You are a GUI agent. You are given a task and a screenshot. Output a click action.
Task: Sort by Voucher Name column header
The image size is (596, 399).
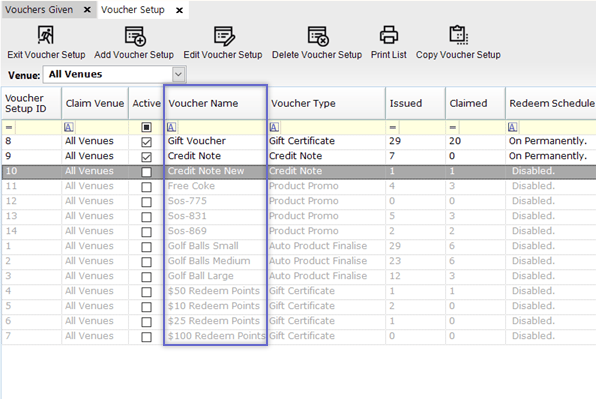[215, 103]
